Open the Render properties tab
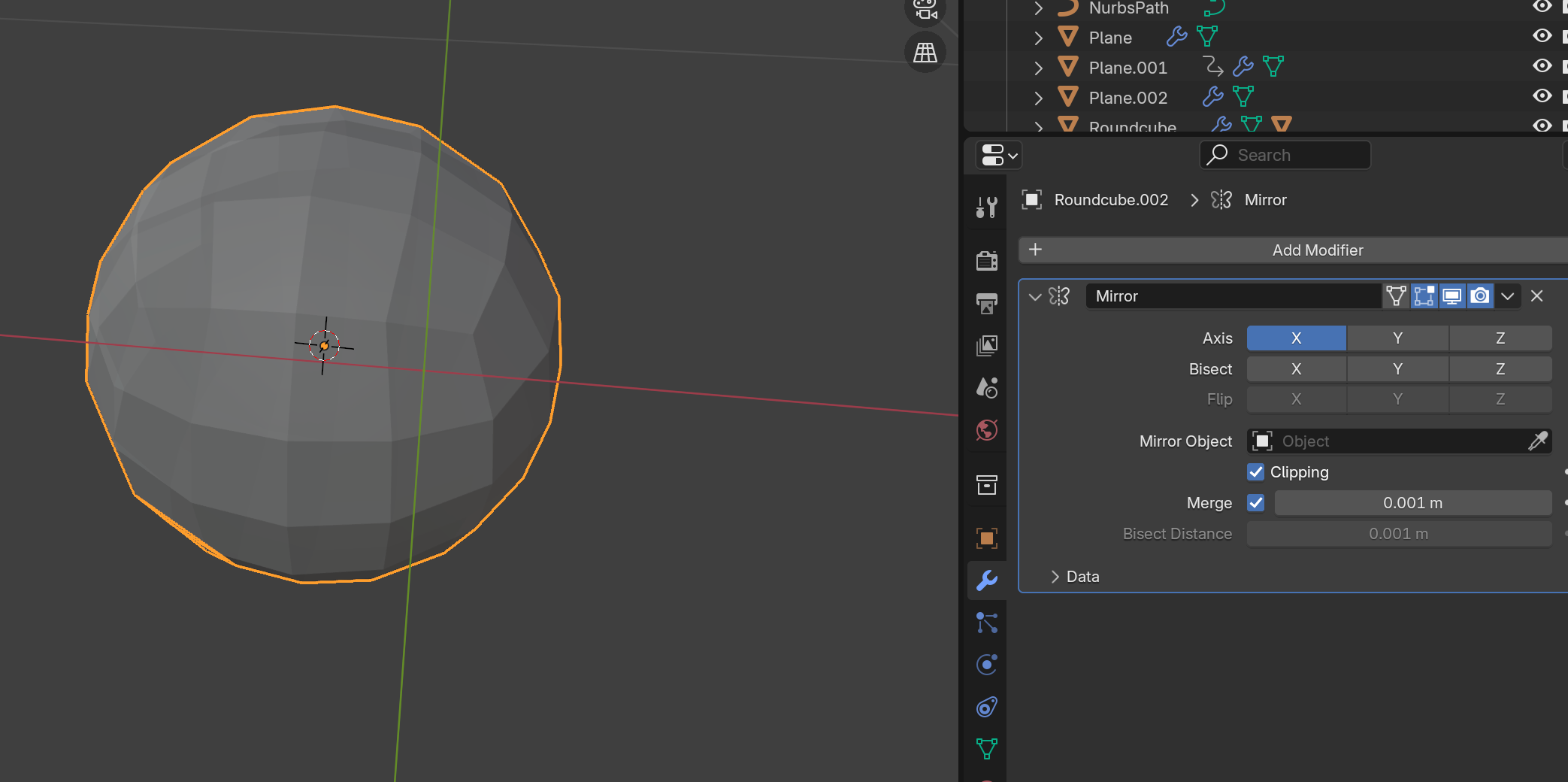The width and height of the screenshot is (1568, 782). tap(987, 260)
